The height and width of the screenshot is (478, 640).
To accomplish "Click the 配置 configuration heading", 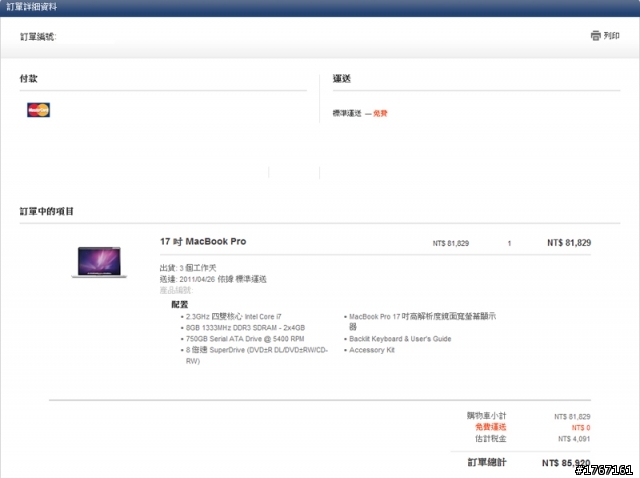I will pyautogui.click(x=180, y=305).
